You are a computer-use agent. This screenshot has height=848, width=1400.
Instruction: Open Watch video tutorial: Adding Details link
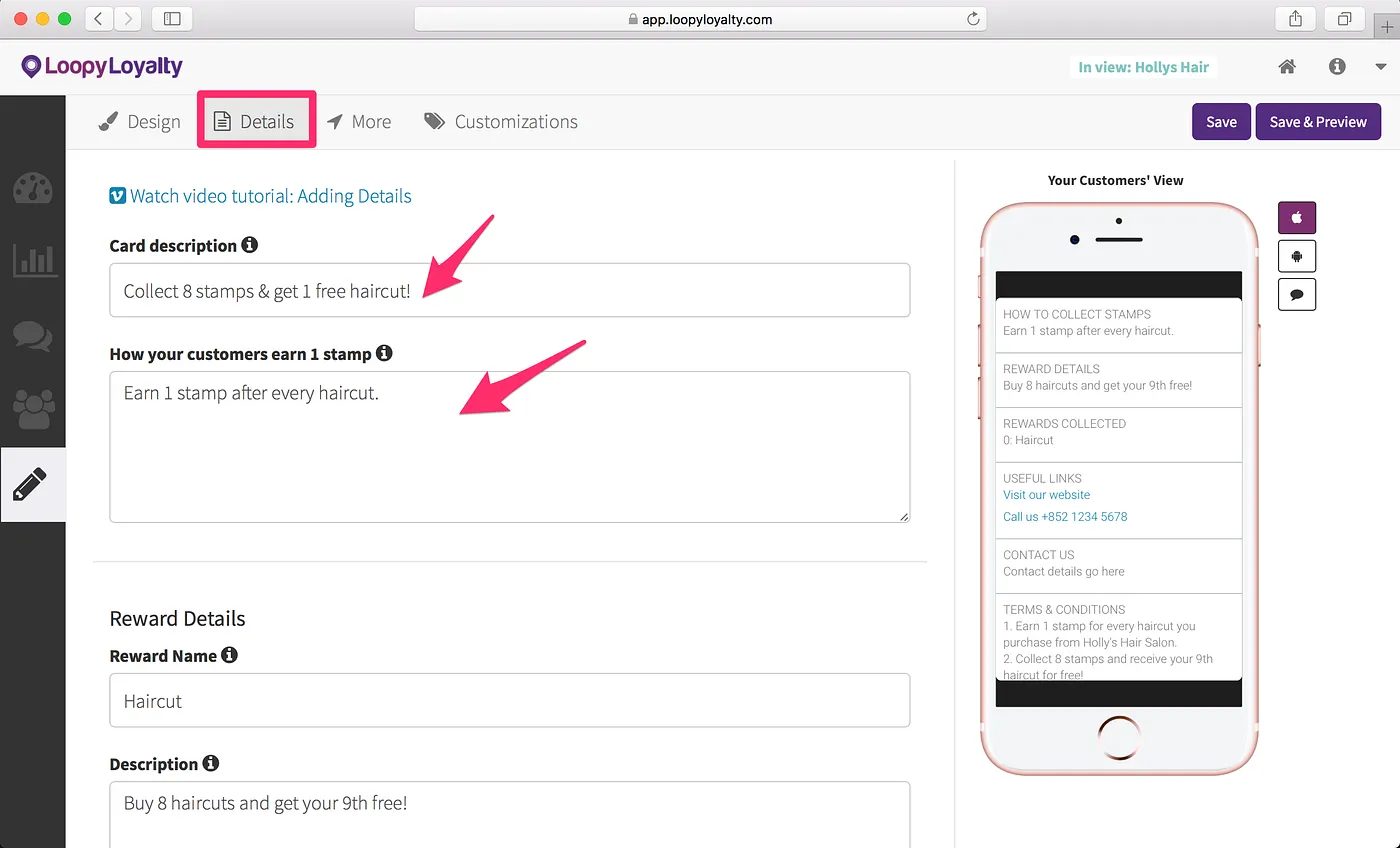point(260,196)
